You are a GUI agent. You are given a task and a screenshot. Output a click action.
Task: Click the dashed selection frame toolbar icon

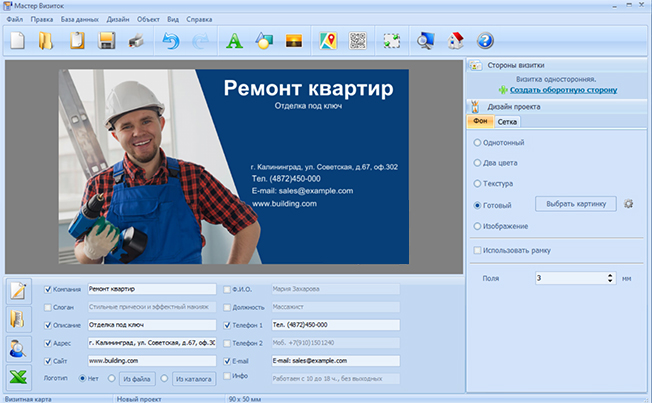coord(391,41)
